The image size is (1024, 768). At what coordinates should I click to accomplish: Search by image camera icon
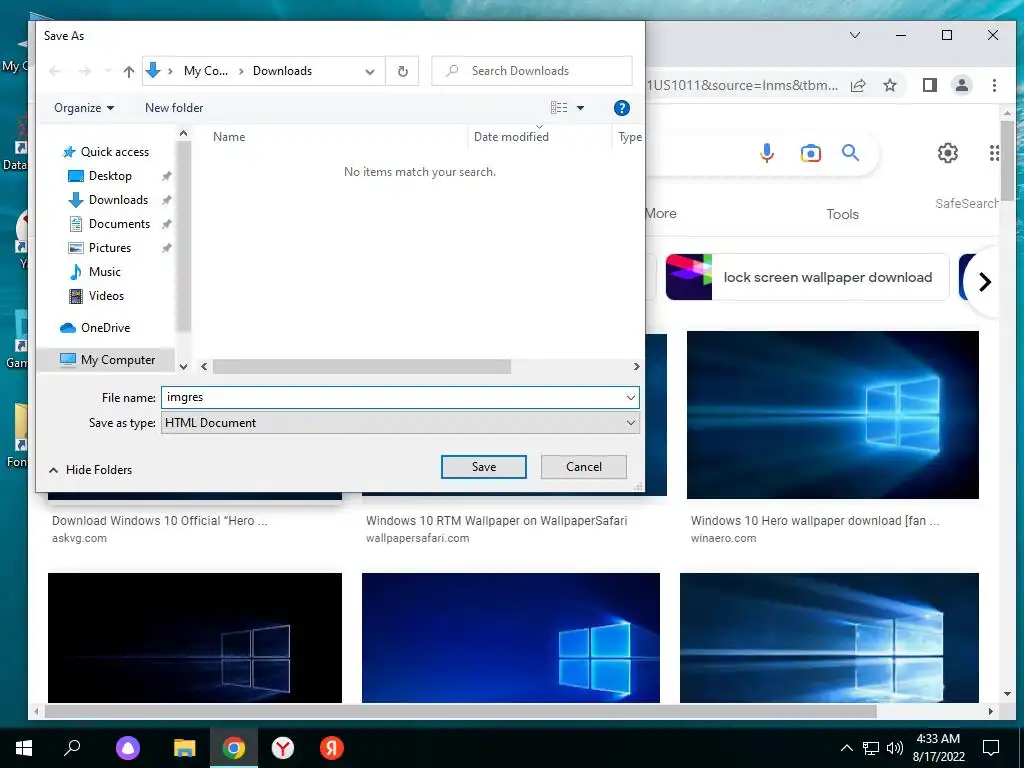tap(810, 153)
